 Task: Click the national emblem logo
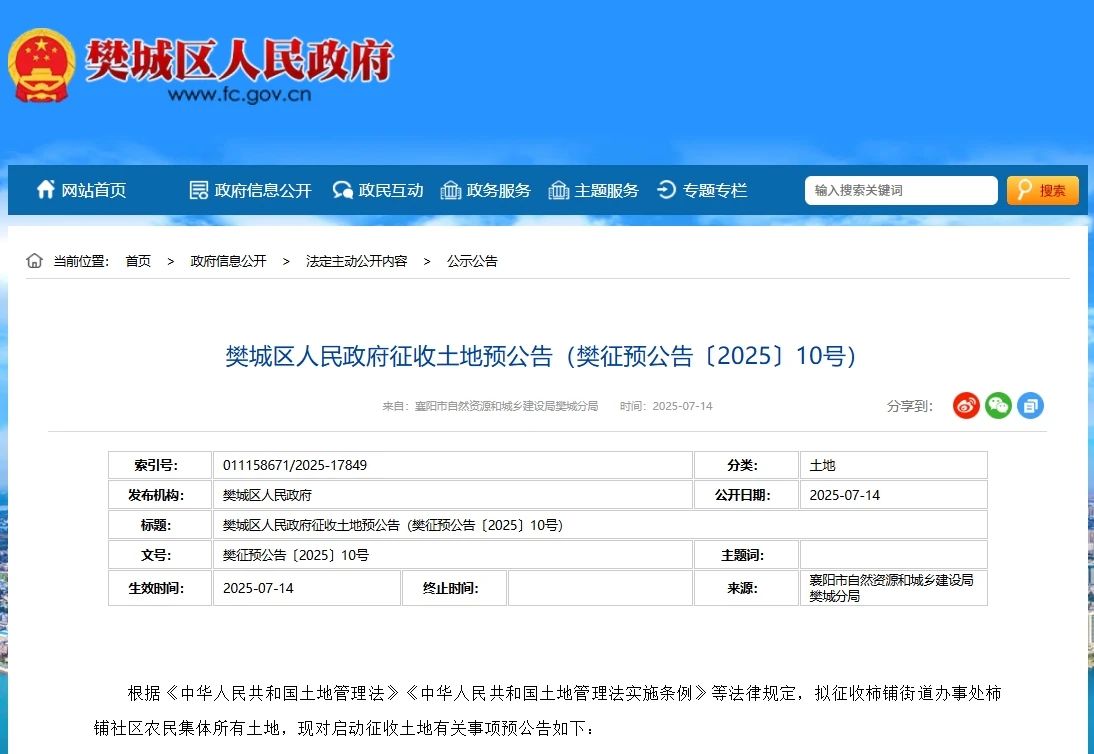click(x=41, y=65)
